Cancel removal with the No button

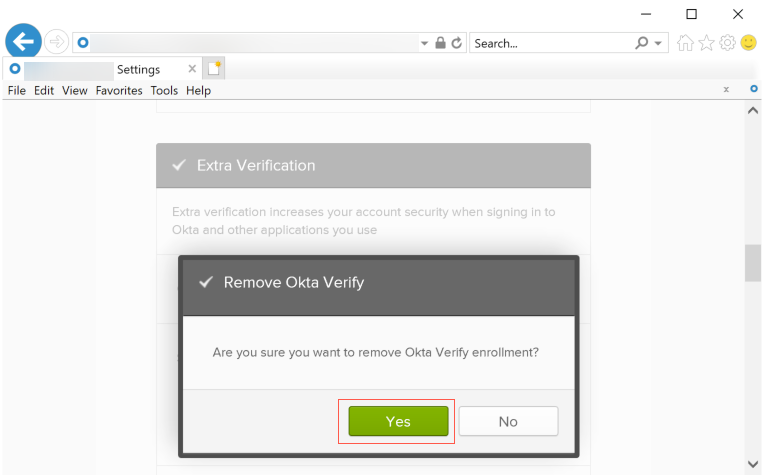(508, 421)
